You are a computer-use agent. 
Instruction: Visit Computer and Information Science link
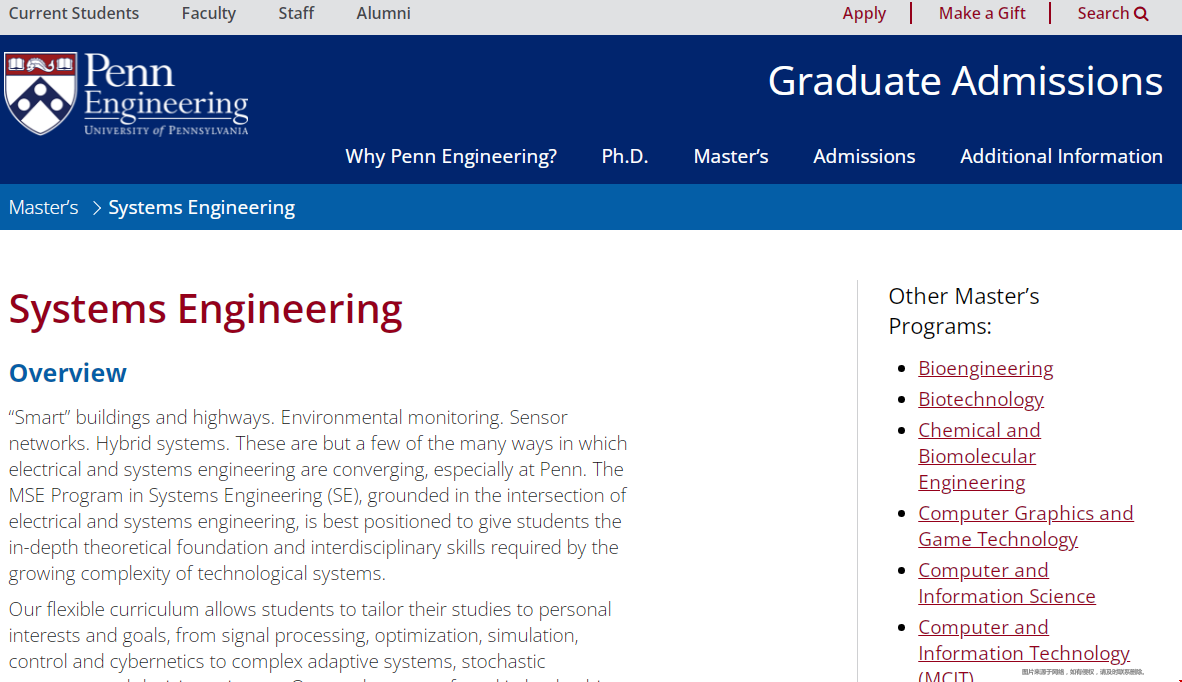click(x=1006, y=583)
